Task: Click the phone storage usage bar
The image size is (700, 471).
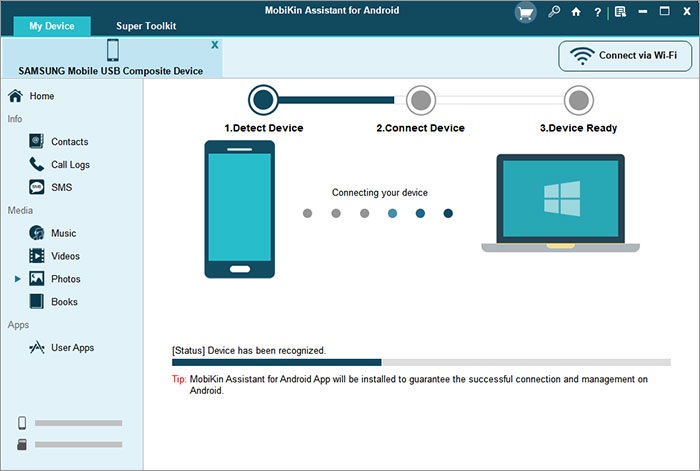Action: (79, 423)
